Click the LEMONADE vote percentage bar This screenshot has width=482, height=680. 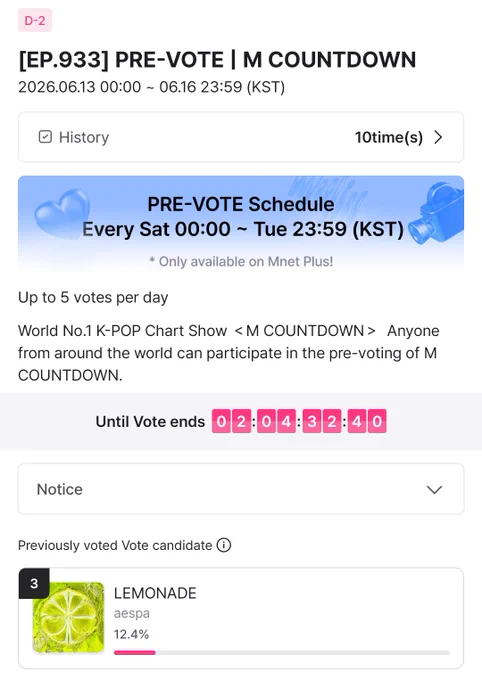coord(282,652)
